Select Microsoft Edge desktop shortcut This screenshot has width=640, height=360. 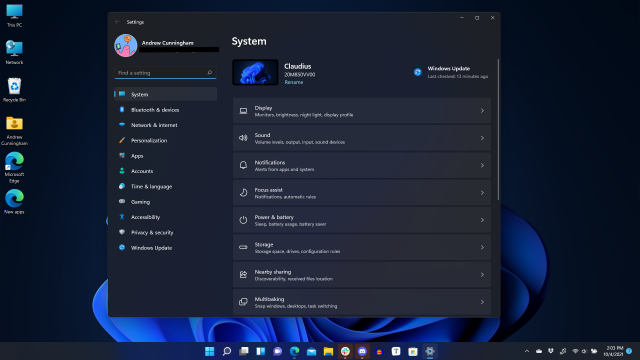[x=14, y=167]
